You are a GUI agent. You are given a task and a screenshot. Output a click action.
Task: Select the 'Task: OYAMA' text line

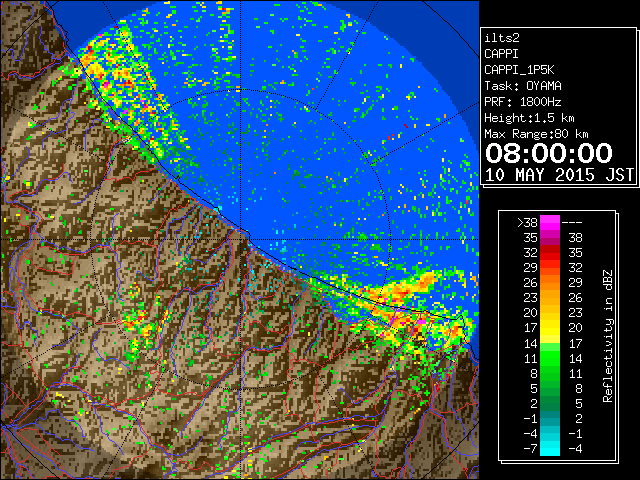pos(523,86)
